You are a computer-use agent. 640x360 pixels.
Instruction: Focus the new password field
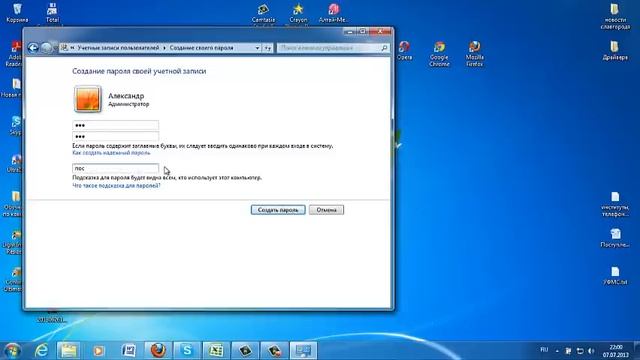(116, 125)
